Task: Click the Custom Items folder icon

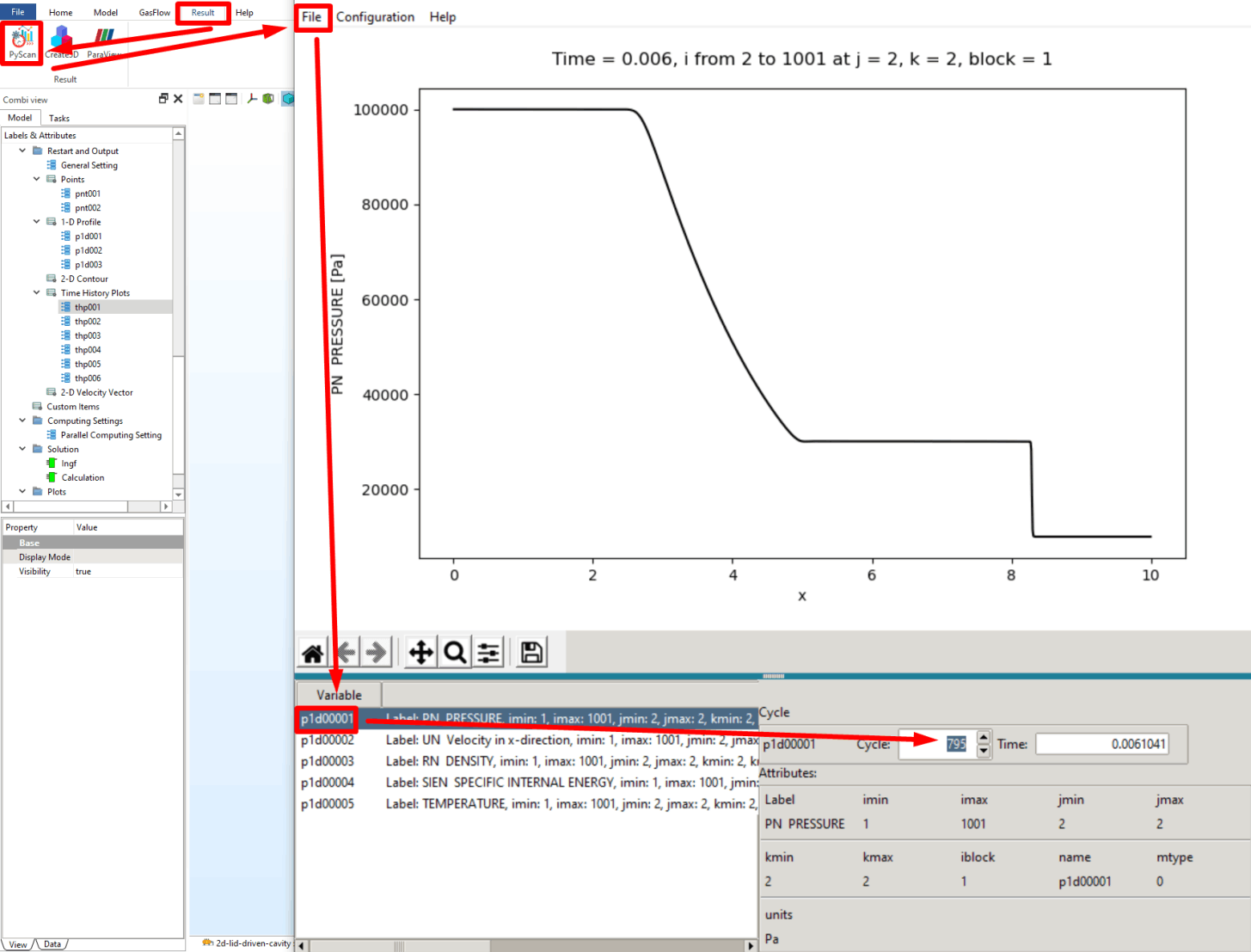Action: [x=38, y=406]
